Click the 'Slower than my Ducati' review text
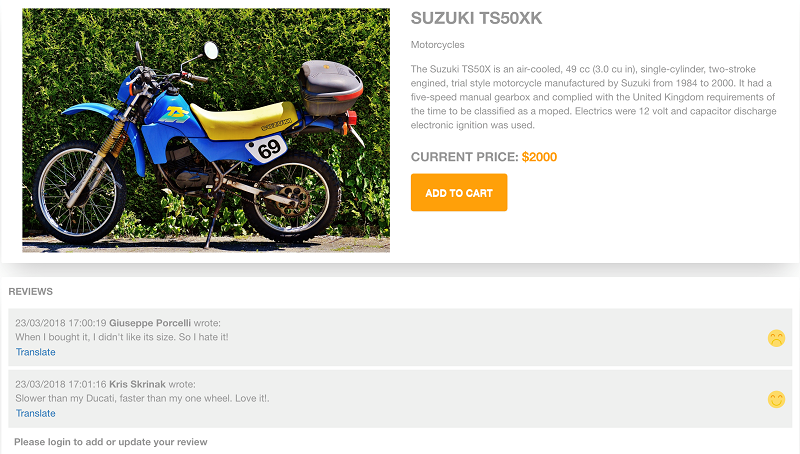This screenshot has height=454, width=800. coord(142,398)
